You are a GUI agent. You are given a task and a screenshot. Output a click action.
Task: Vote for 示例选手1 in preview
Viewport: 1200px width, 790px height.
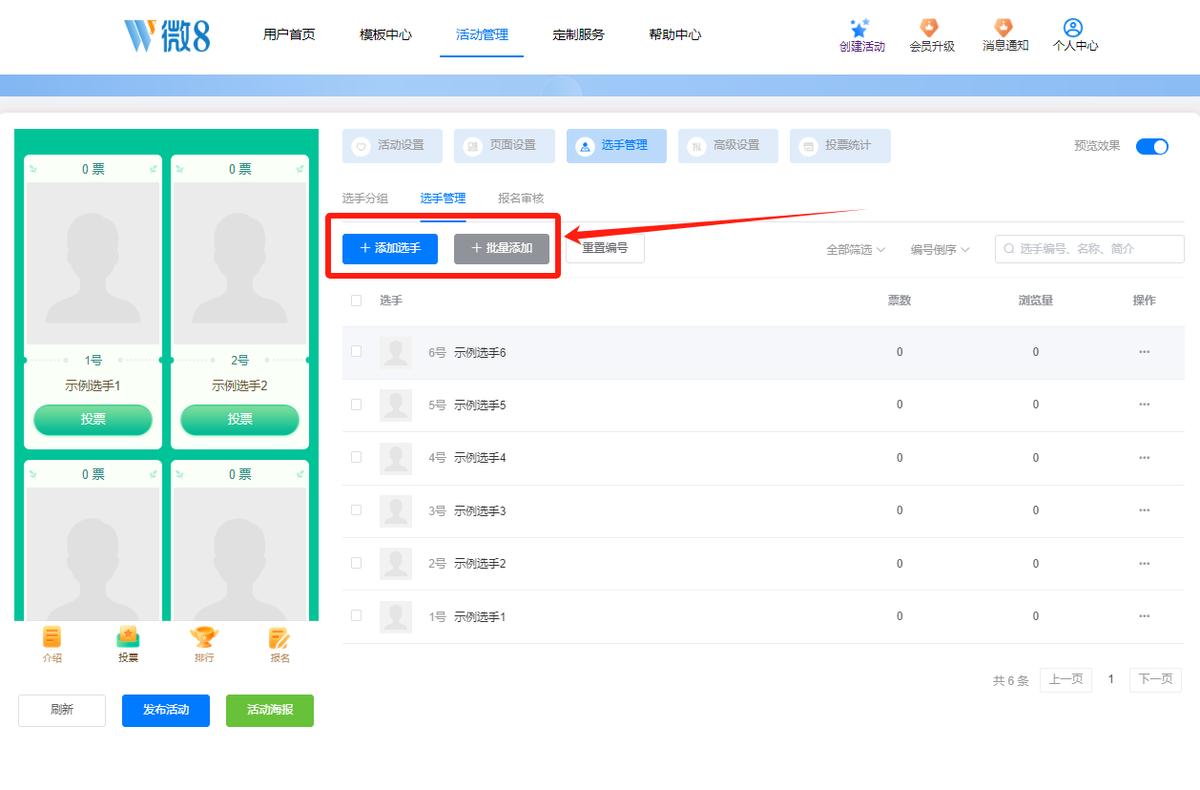point(93,419)
